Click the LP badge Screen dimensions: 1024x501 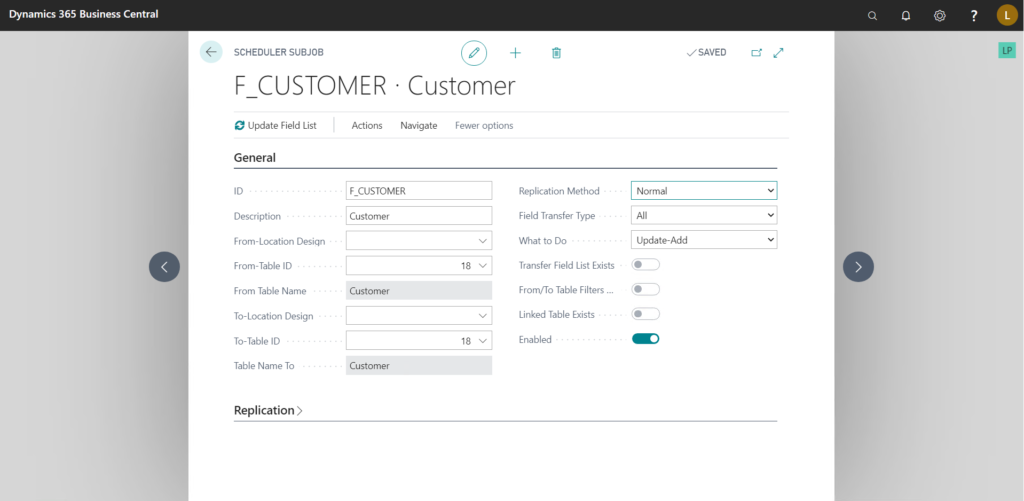1007,50
